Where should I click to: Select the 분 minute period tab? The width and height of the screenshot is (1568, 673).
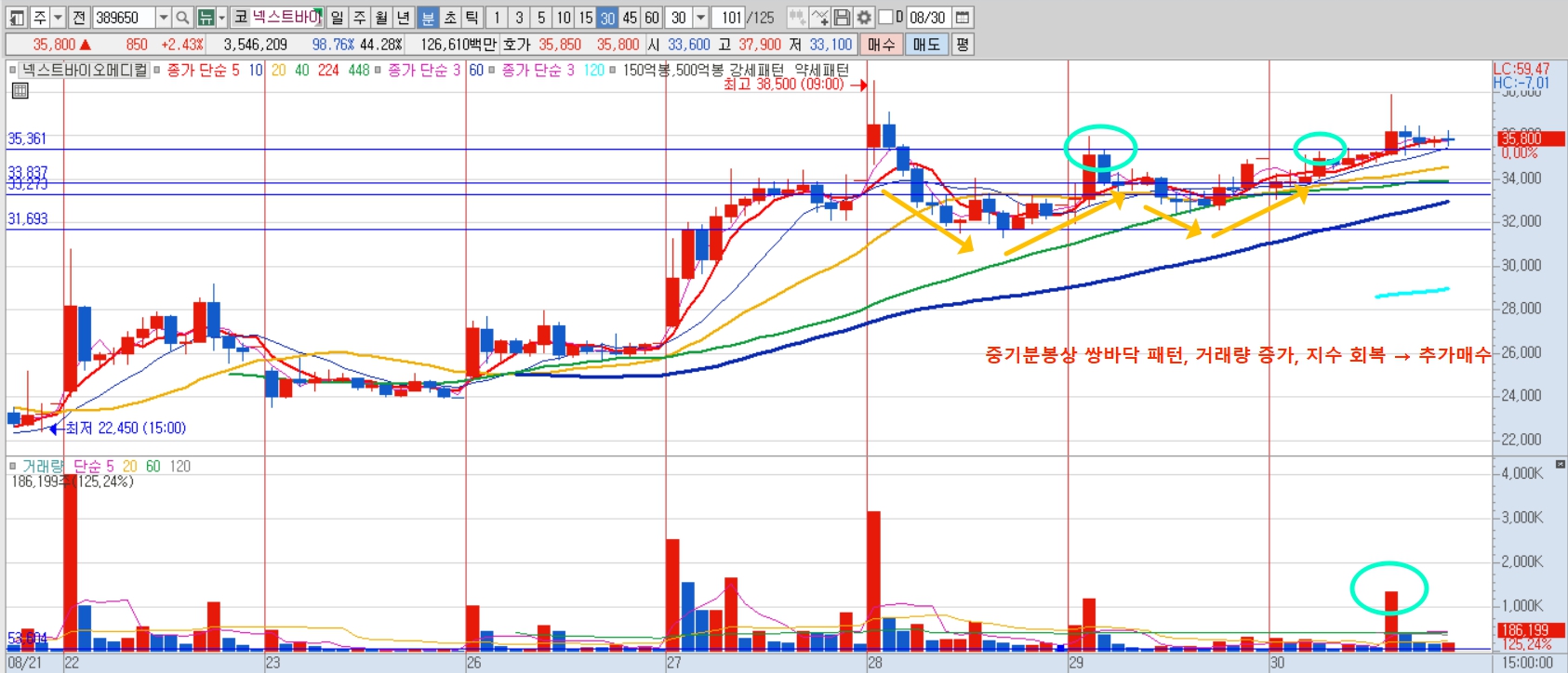428,18
